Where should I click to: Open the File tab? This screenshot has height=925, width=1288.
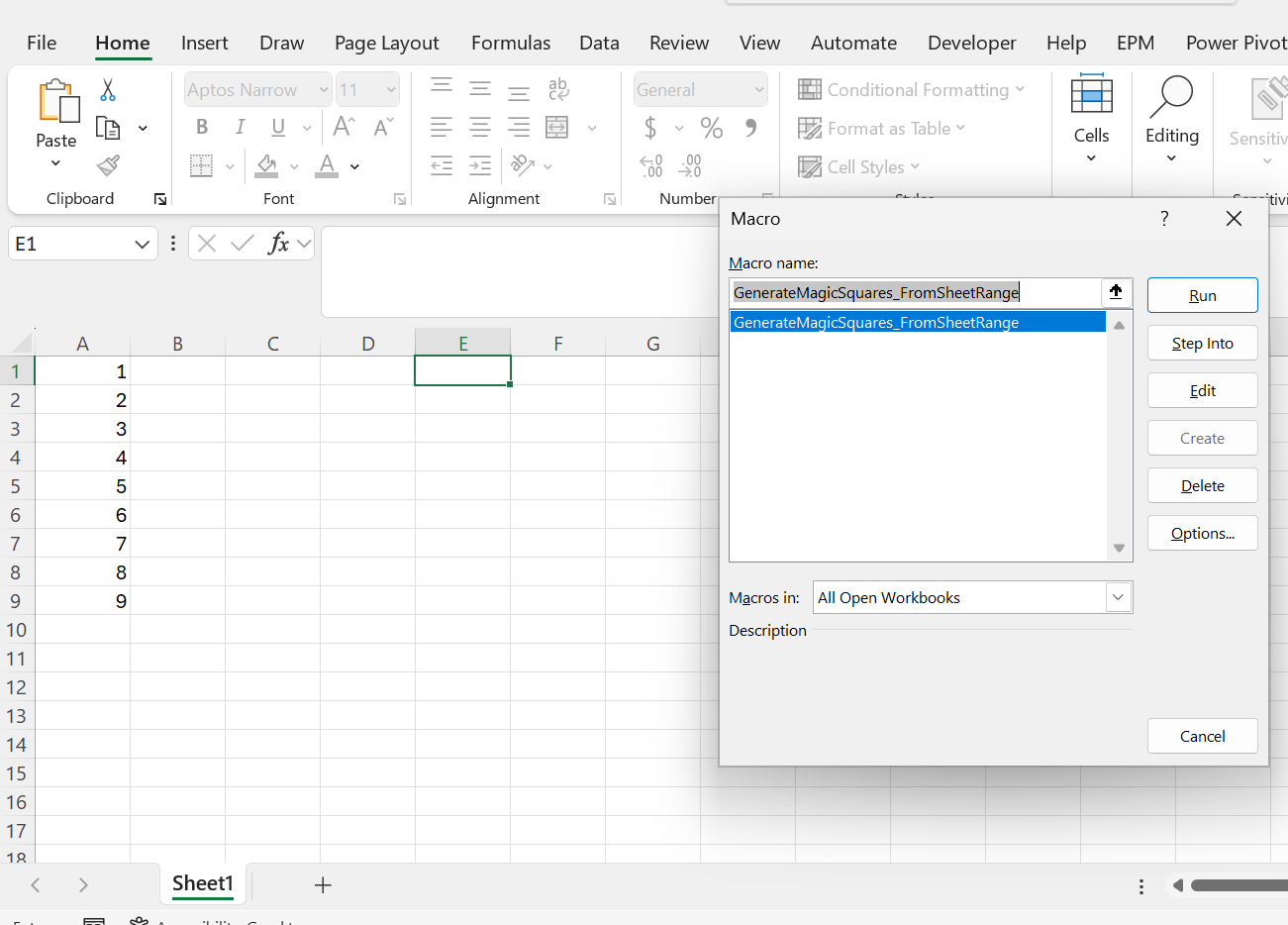pyautogui.click(x=42, y=43)
